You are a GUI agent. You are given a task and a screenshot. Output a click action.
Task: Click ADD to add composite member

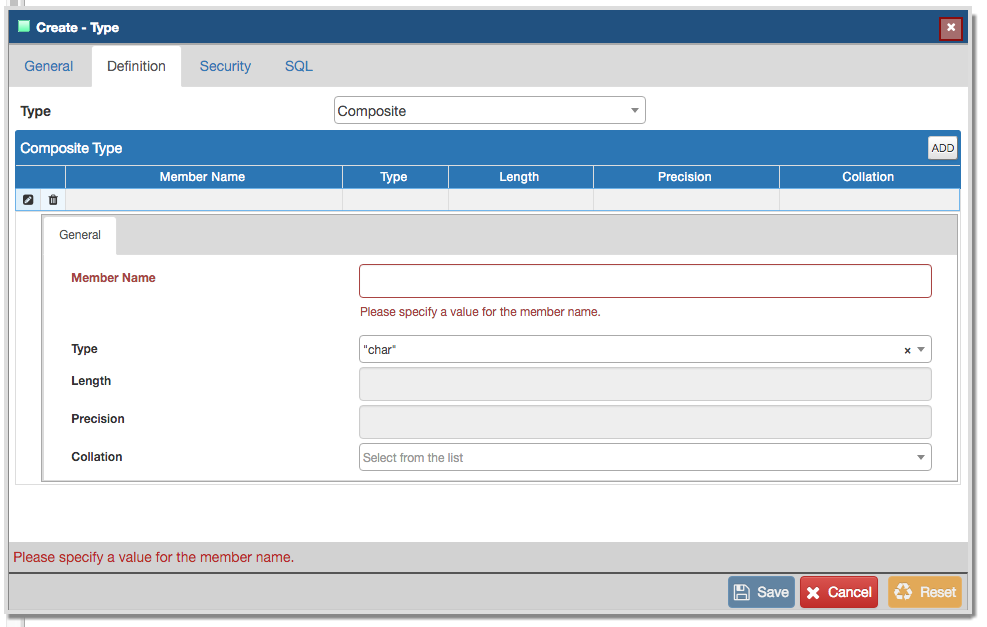(942, 148)
